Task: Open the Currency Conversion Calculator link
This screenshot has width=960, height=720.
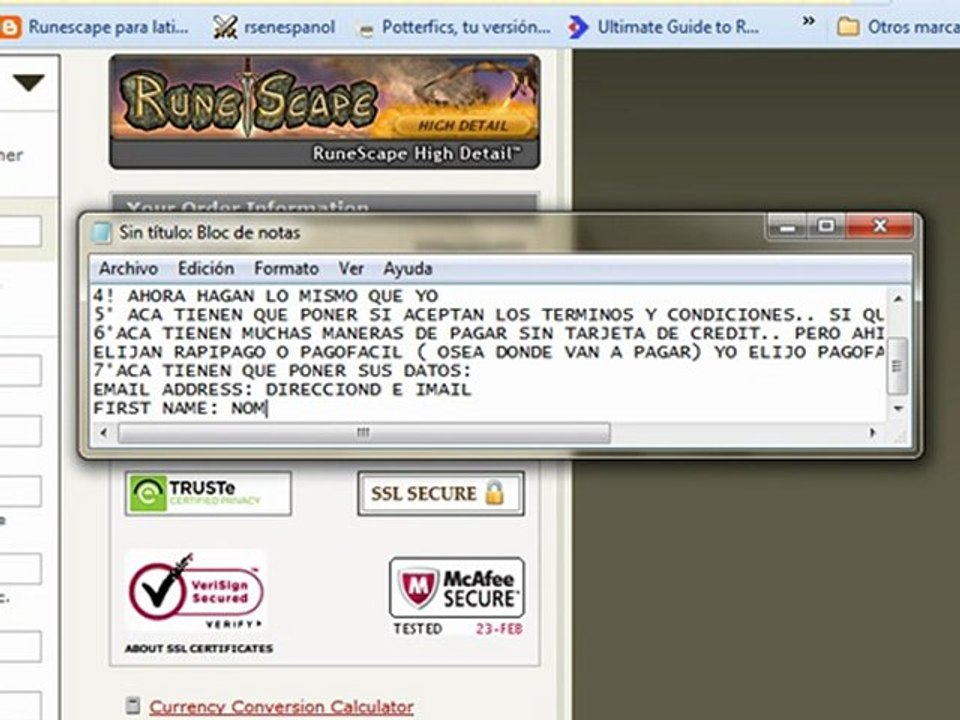Action: tap(281, 707)
